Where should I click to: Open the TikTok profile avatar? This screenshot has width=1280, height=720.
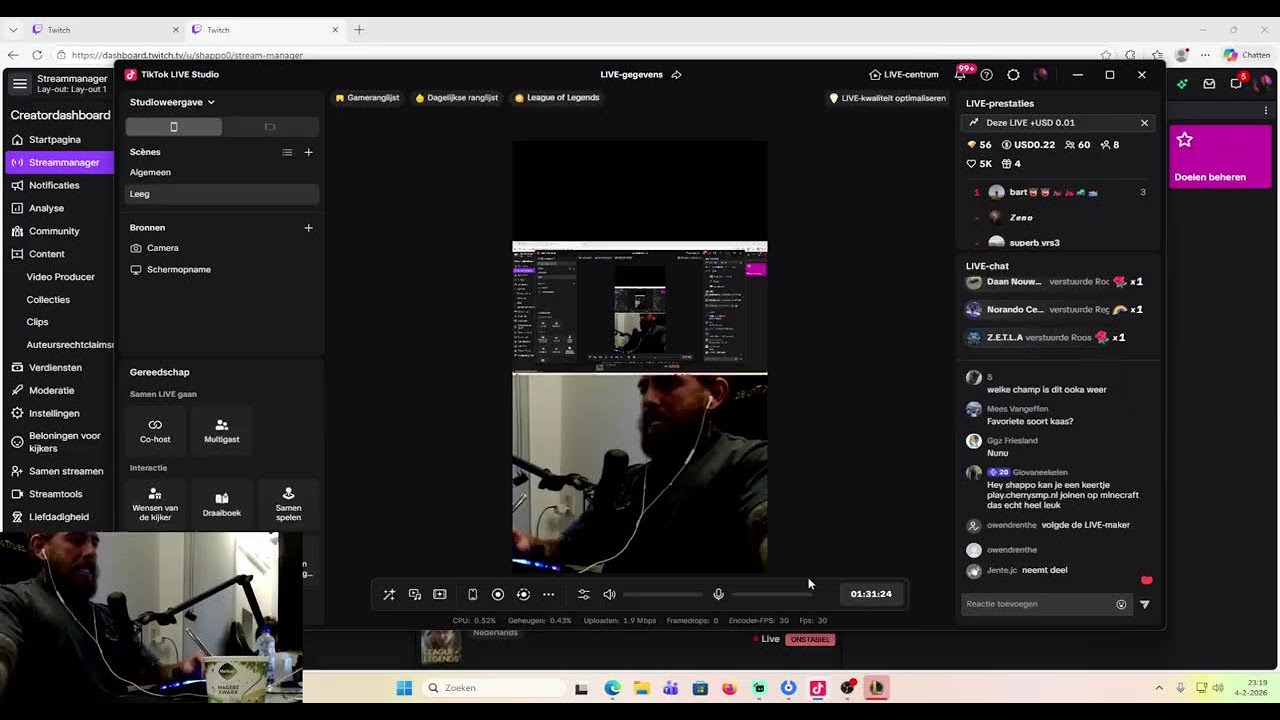pyautogui.click(x=1040, y=75)
